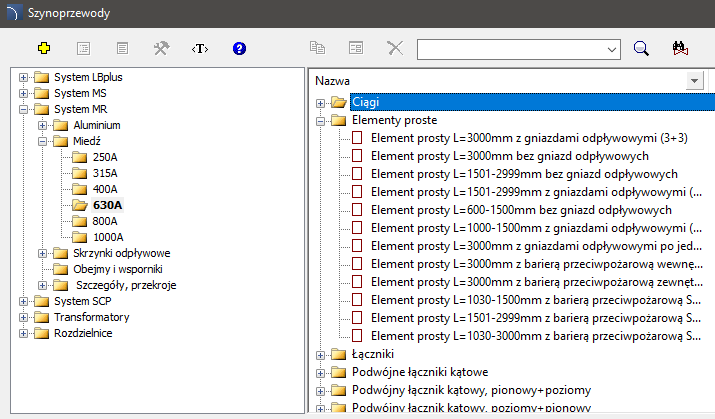Click the hammer and wrench tools icon
Viewport: 715px width, 419px height.
tap(161, 47)
